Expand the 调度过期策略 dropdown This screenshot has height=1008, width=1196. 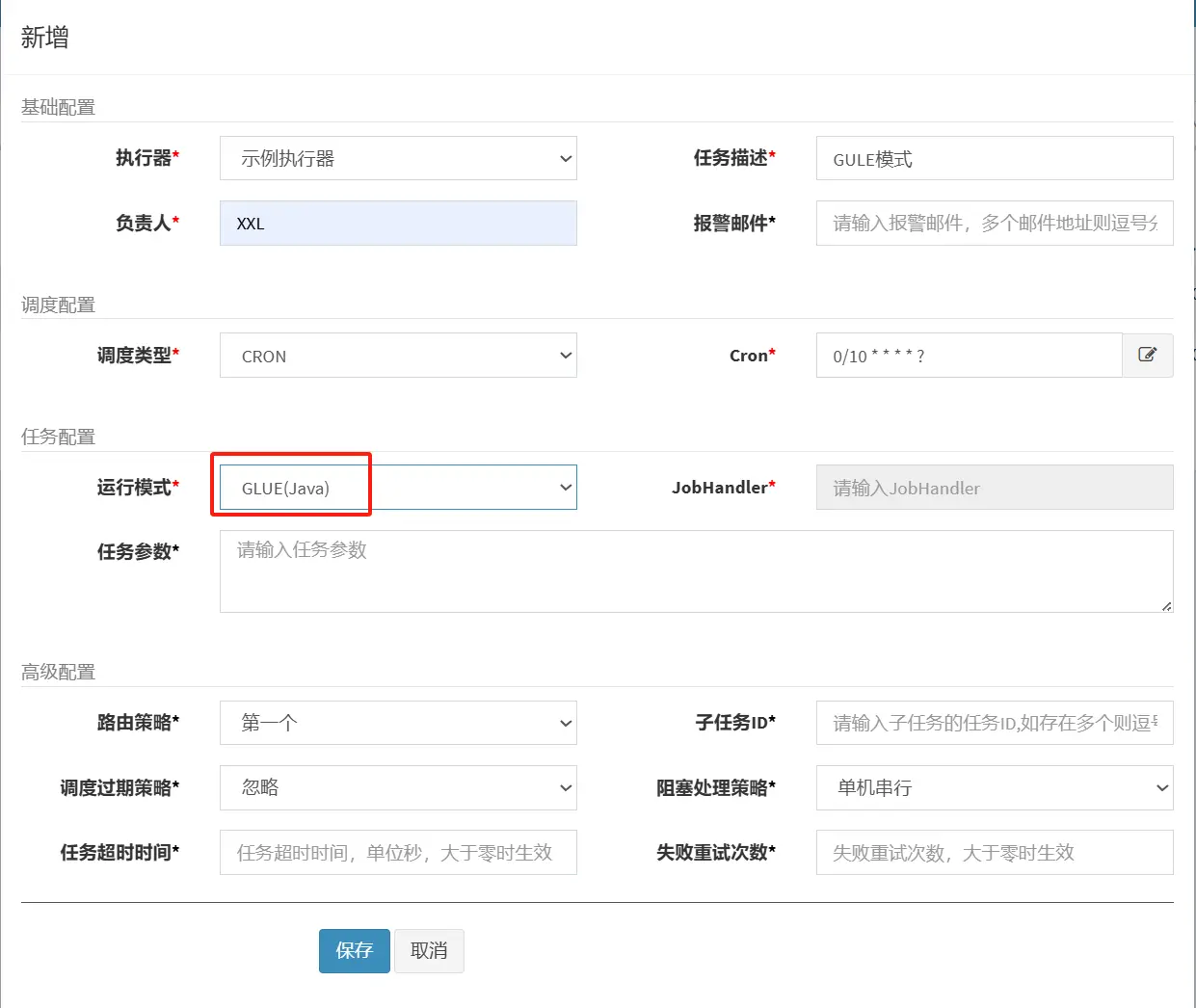point(397,787)
